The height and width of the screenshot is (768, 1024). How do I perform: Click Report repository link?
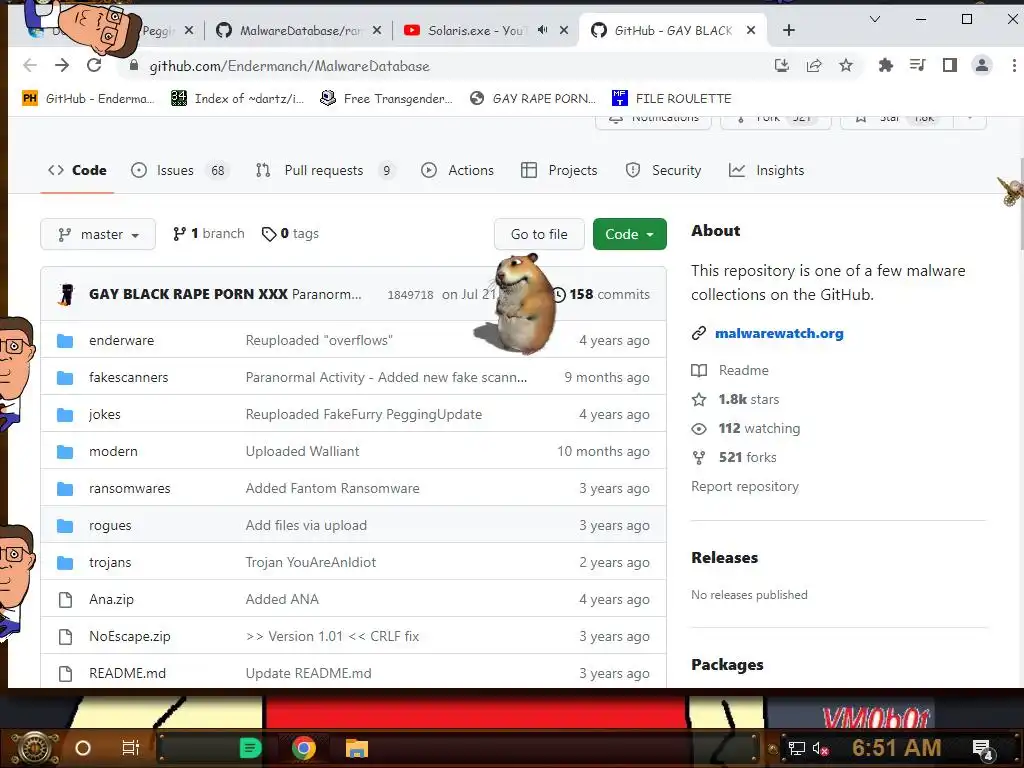click(x=744, y=487)
